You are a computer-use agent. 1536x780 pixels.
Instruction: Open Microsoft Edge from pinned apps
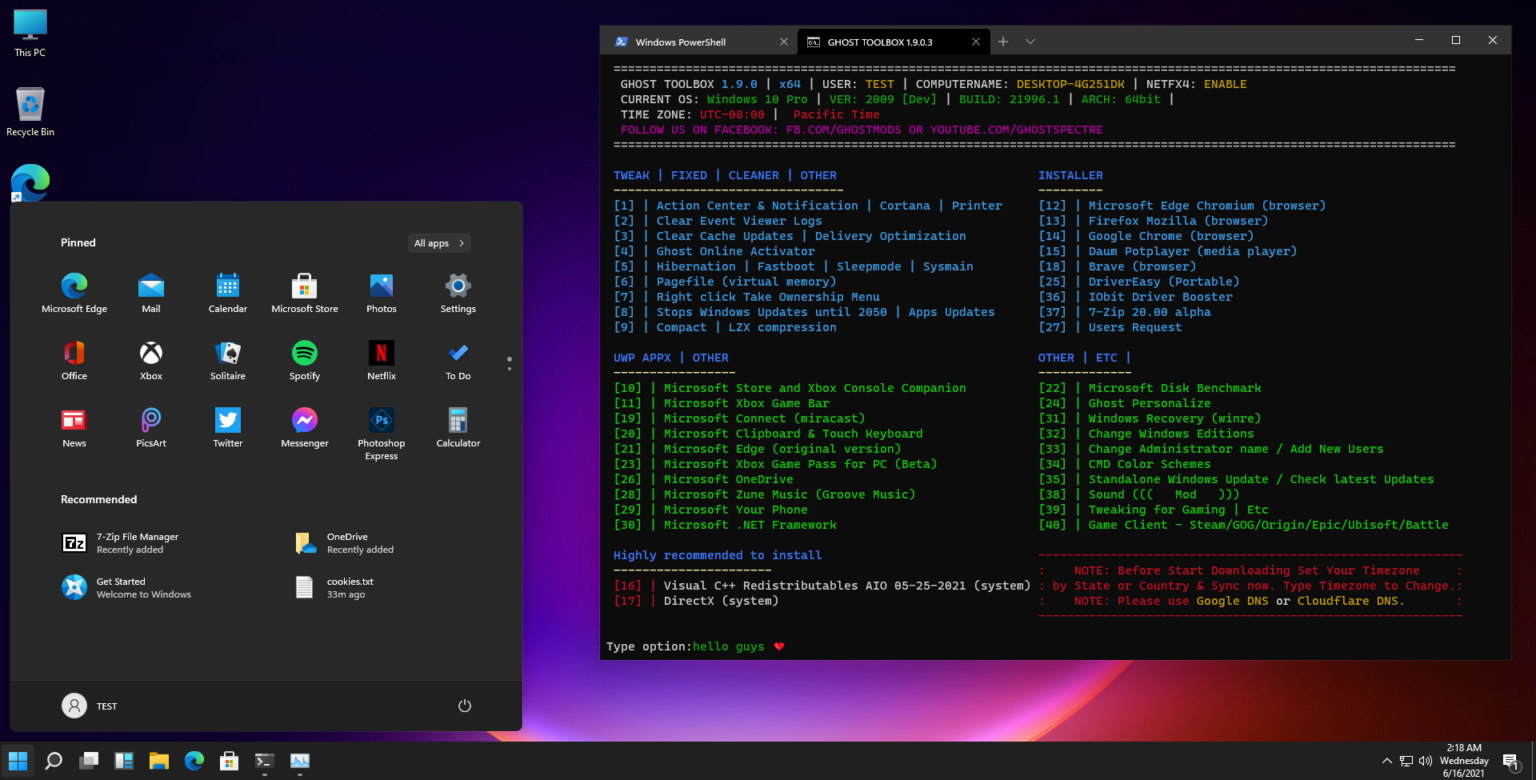pos(74,293)
